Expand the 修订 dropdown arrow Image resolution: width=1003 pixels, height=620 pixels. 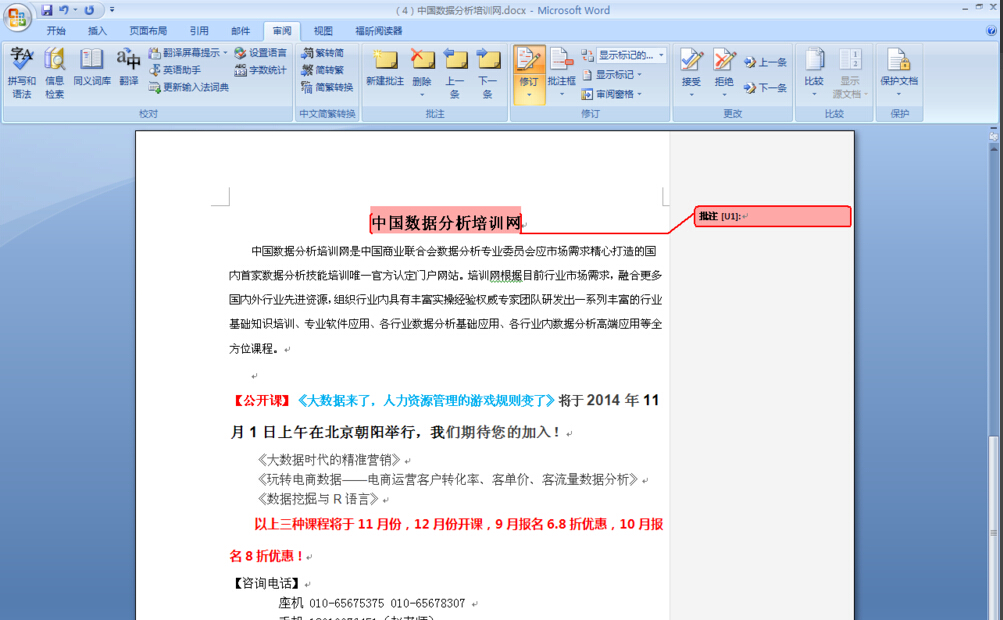528,95
